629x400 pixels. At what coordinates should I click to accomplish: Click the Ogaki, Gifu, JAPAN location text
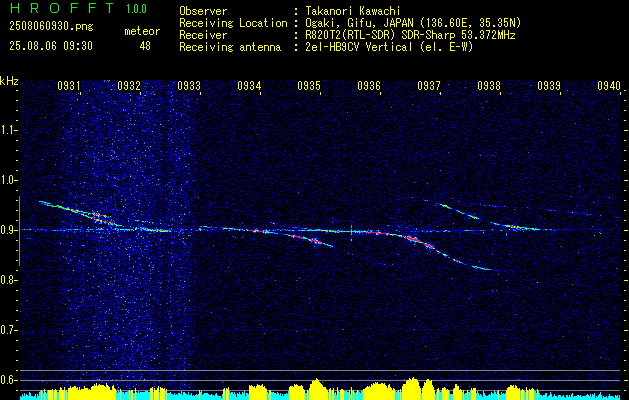pyautogui.click(x=413, y=23)
